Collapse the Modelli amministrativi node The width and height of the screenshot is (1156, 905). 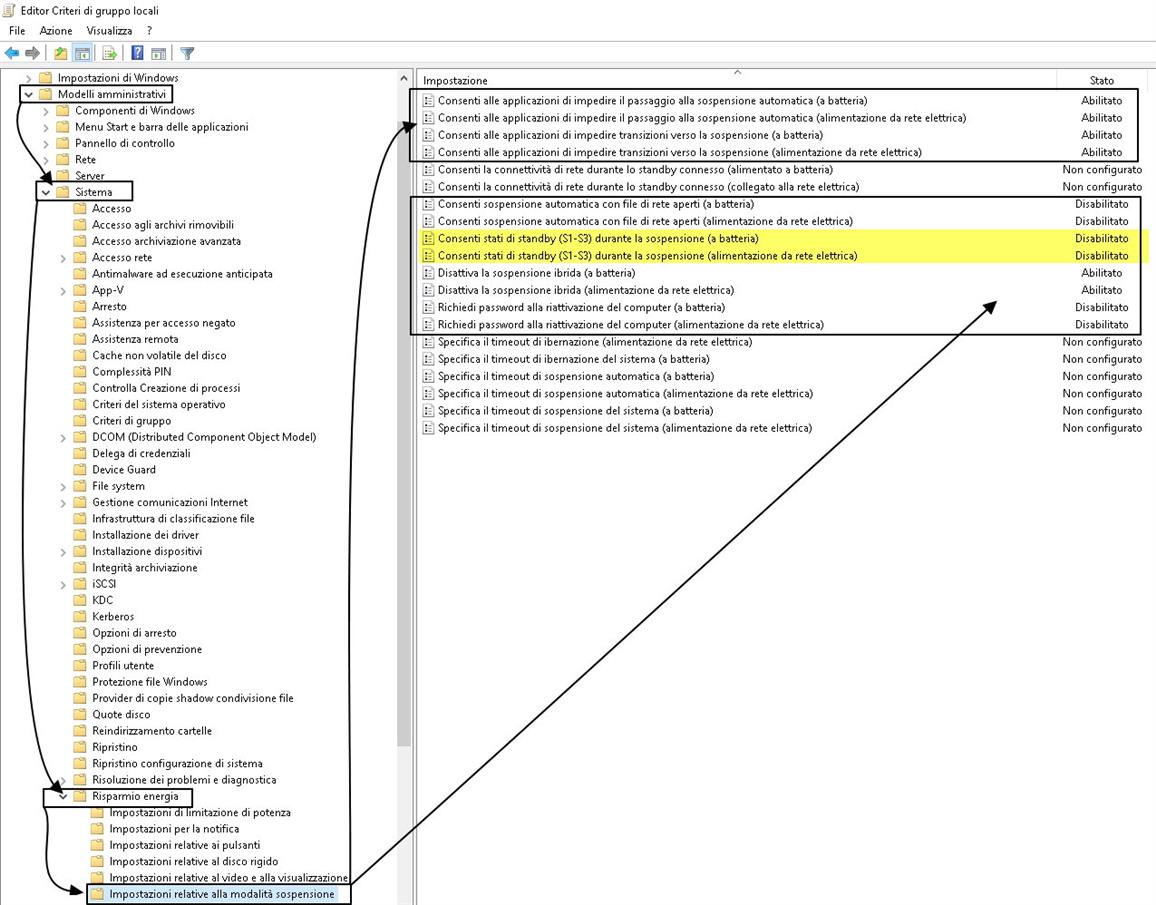click(x=29, y=94)
